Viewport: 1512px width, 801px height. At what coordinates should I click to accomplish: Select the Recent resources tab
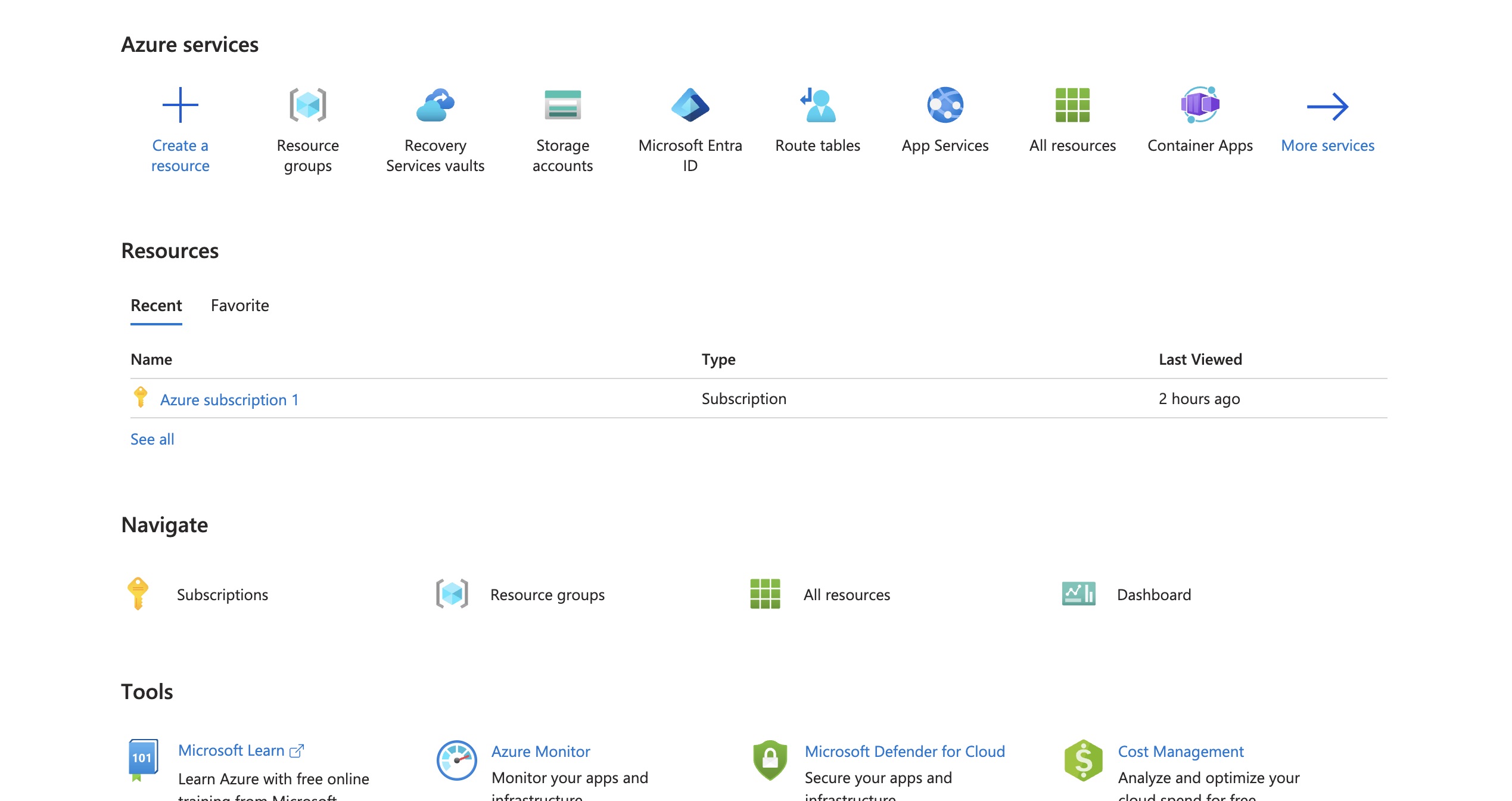(x=156, y=306)
